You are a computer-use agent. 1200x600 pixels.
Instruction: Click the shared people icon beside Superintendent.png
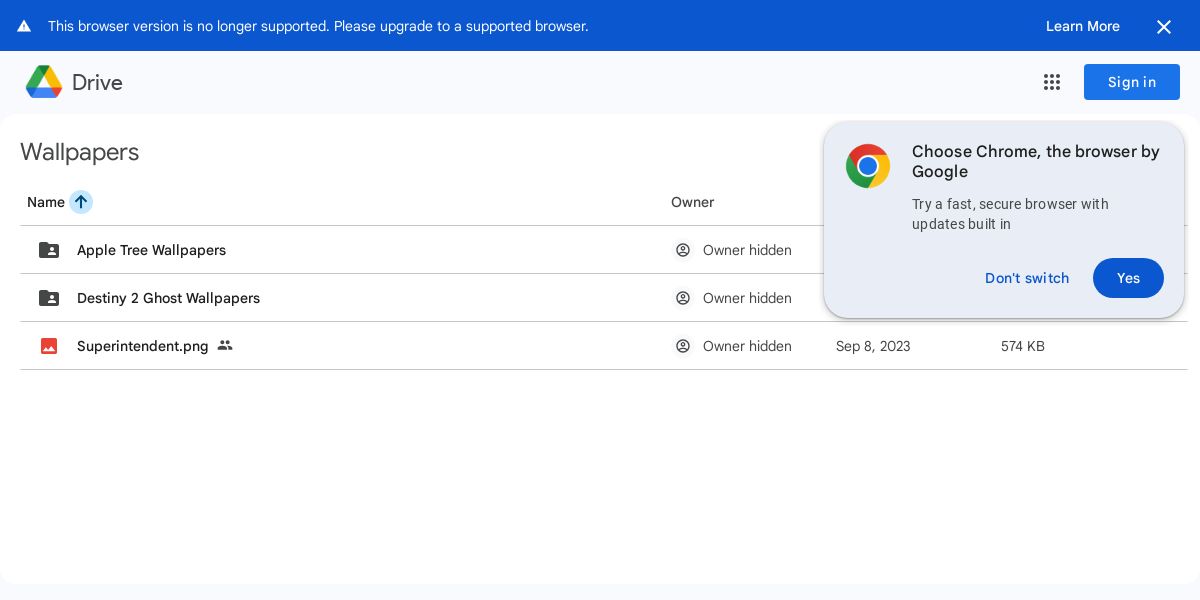coord(225,346)
